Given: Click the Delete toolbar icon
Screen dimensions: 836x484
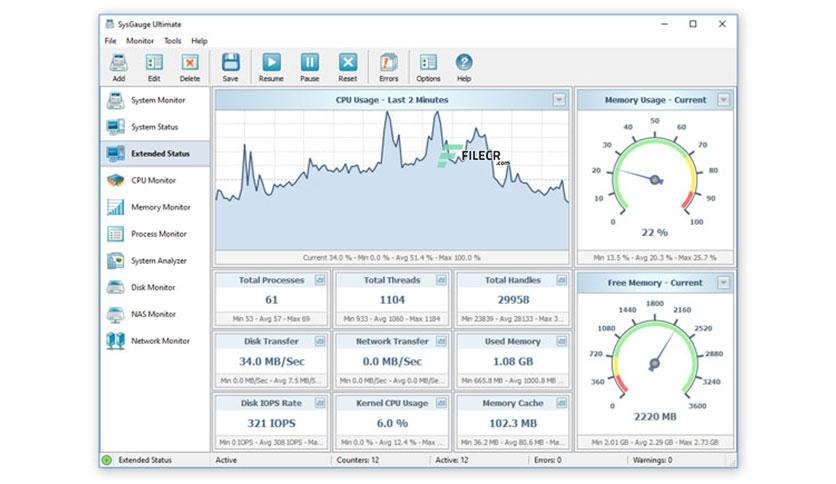Looking at the screenshot, I should [190, 63].
